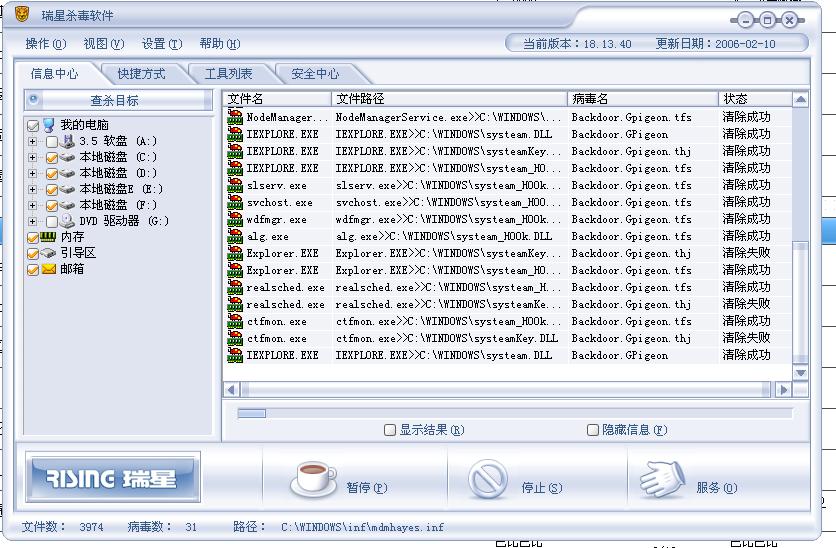Click the memory chip icon
This screenshot has width=836, height=548.
49,236
